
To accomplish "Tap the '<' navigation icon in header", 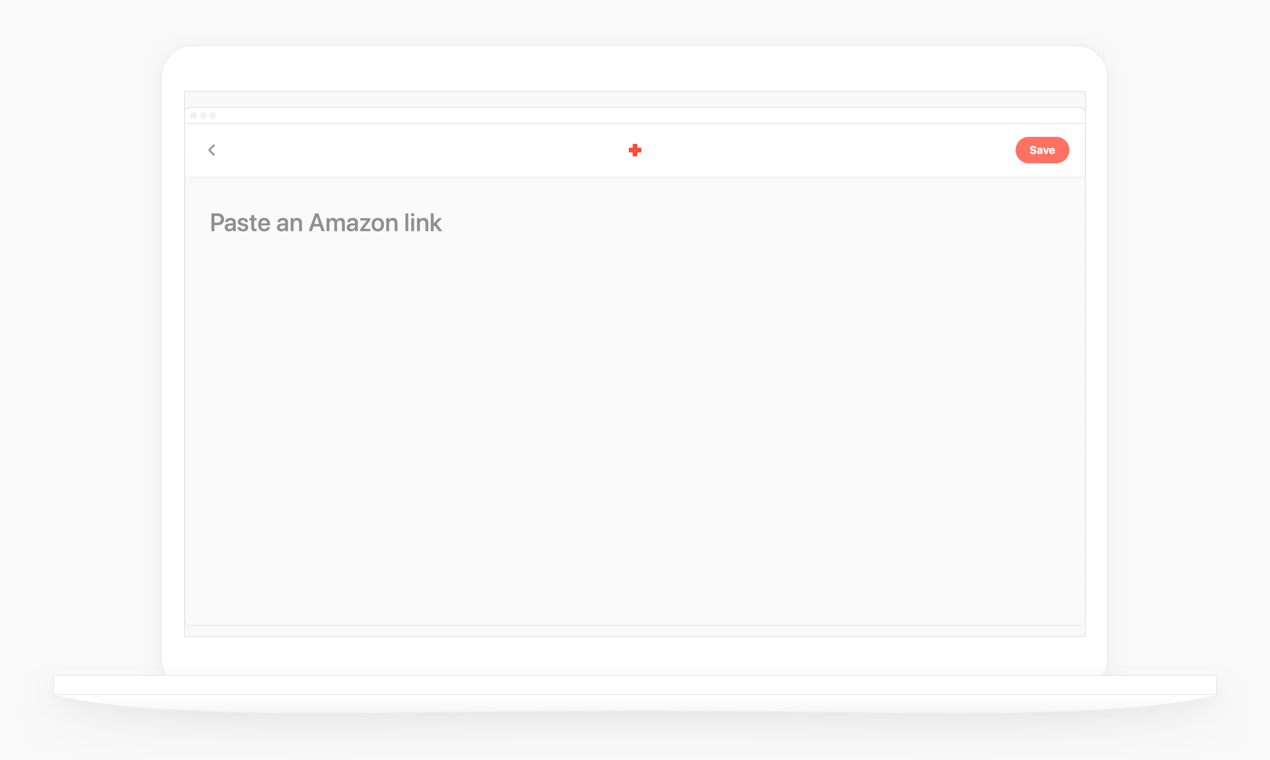I will 212,150.
